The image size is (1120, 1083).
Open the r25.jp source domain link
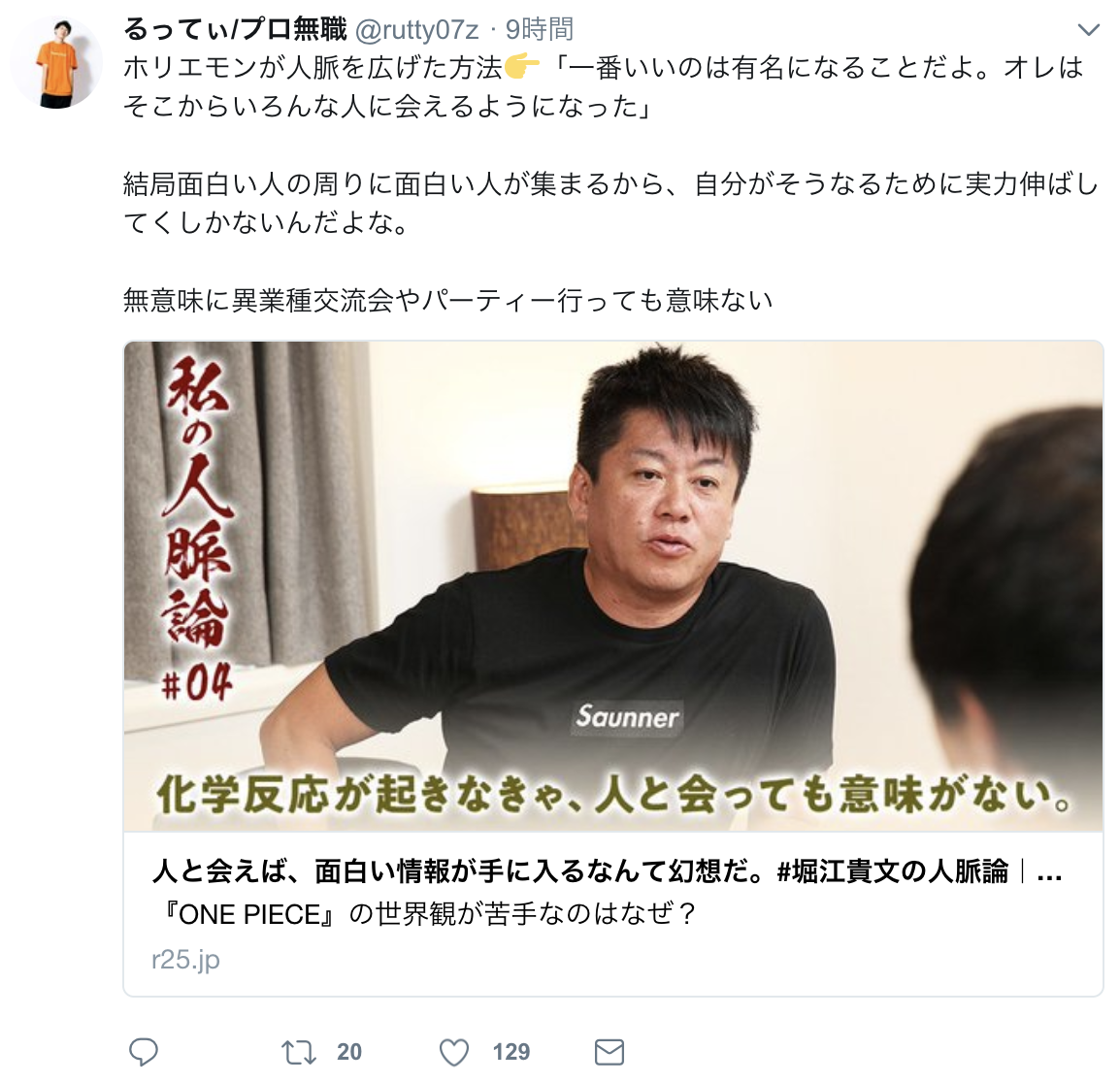point(185,959)
